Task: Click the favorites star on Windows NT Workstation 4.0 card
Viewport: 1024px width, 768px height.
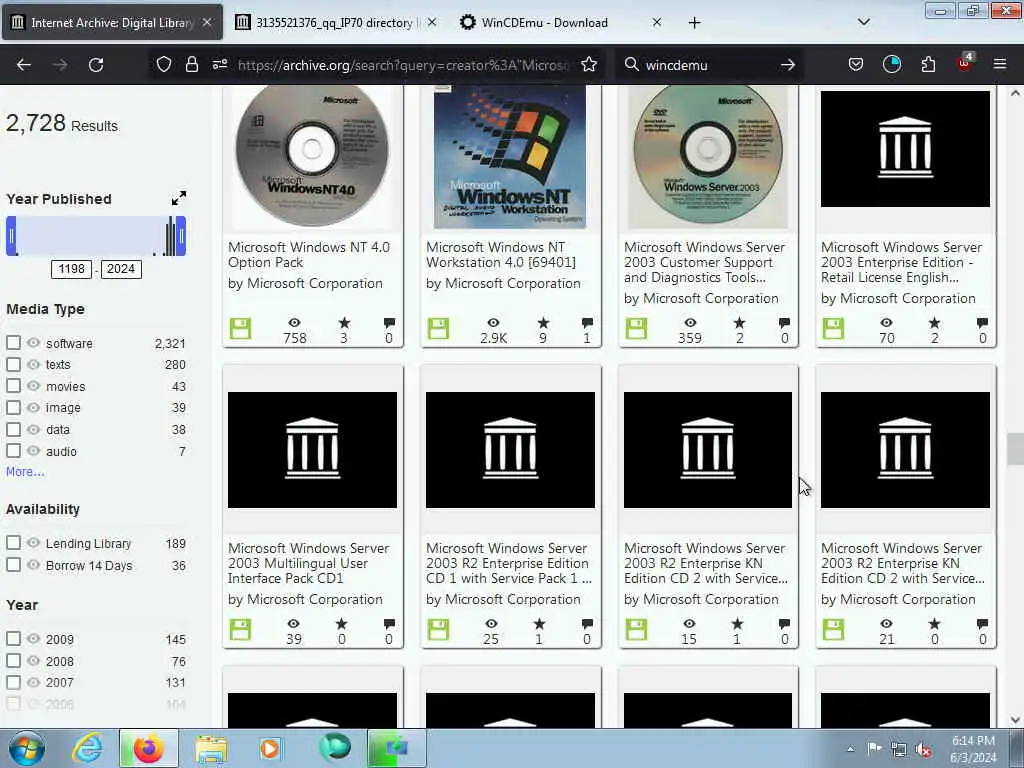Action: tap(543, 323)
